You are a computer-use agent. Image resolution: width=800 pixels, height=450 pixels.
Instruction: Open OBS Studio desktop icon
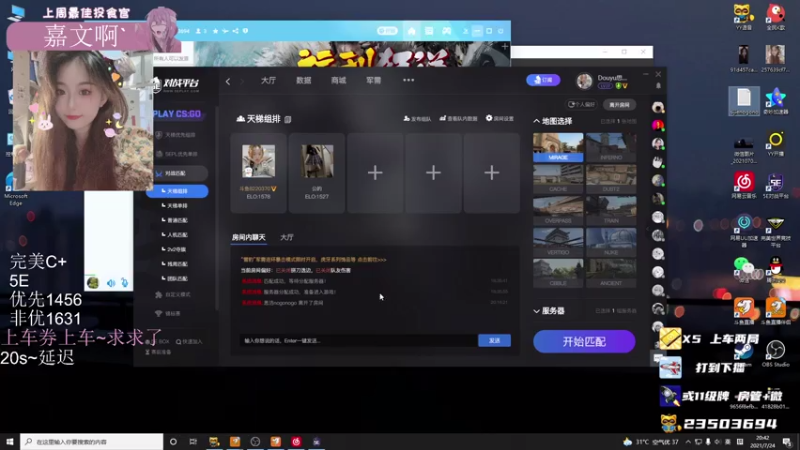776,354
